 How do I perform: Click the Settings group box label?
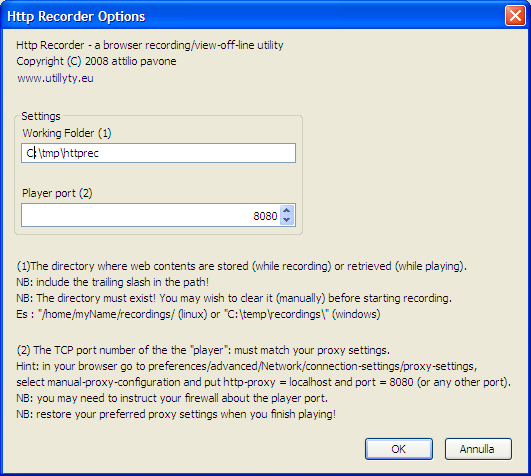(x=41, y=116)
